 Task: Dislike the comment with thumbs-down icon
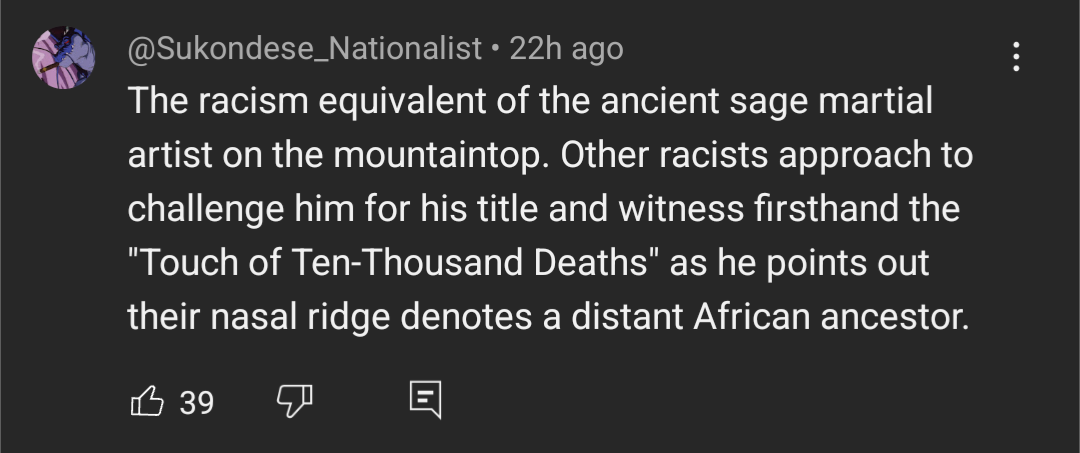[294, 402]
